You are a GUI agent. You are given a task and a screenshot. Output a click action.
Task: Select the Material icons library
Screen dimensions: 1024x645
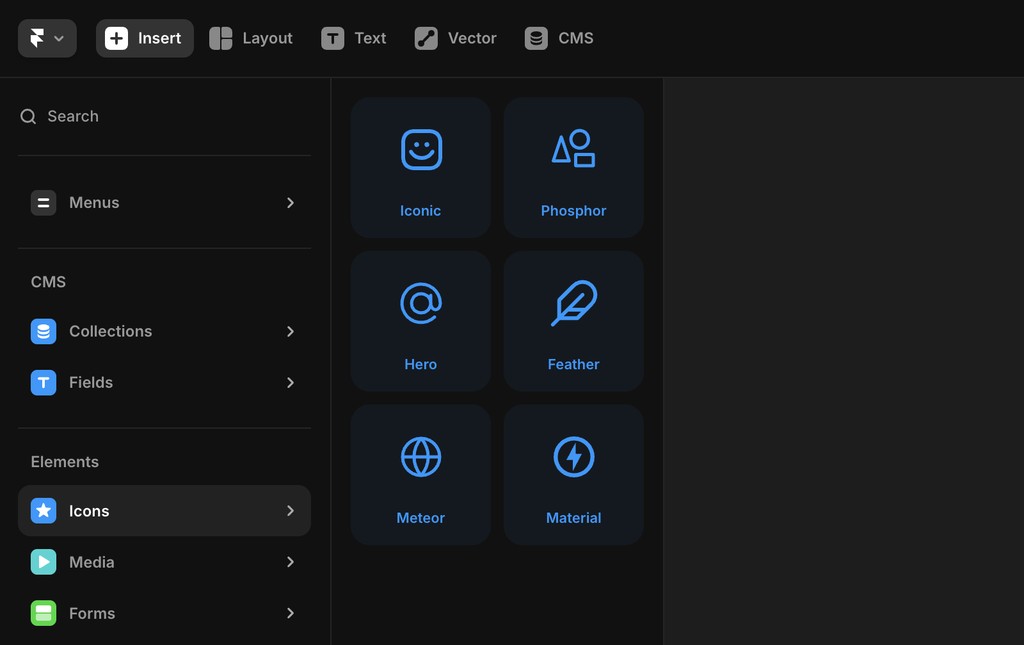pyautogui.click(x=573, y=474)
